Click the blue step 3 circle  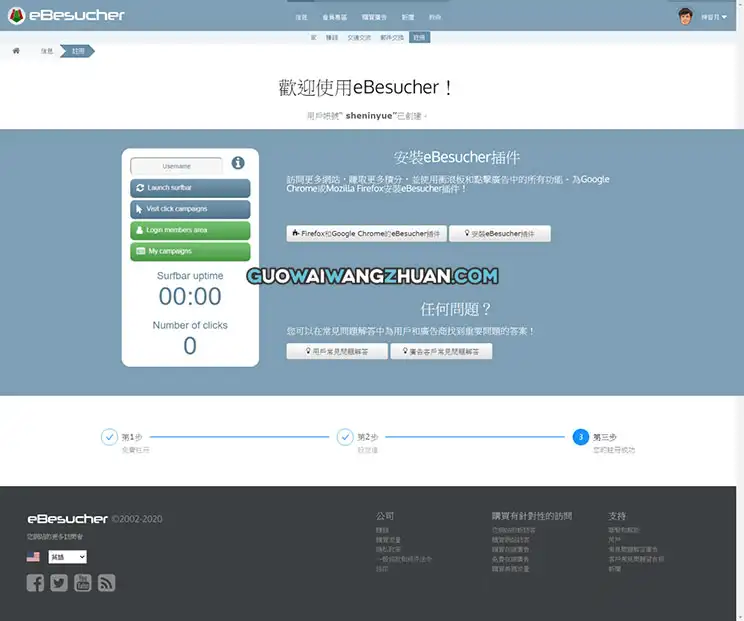[581, 437]
